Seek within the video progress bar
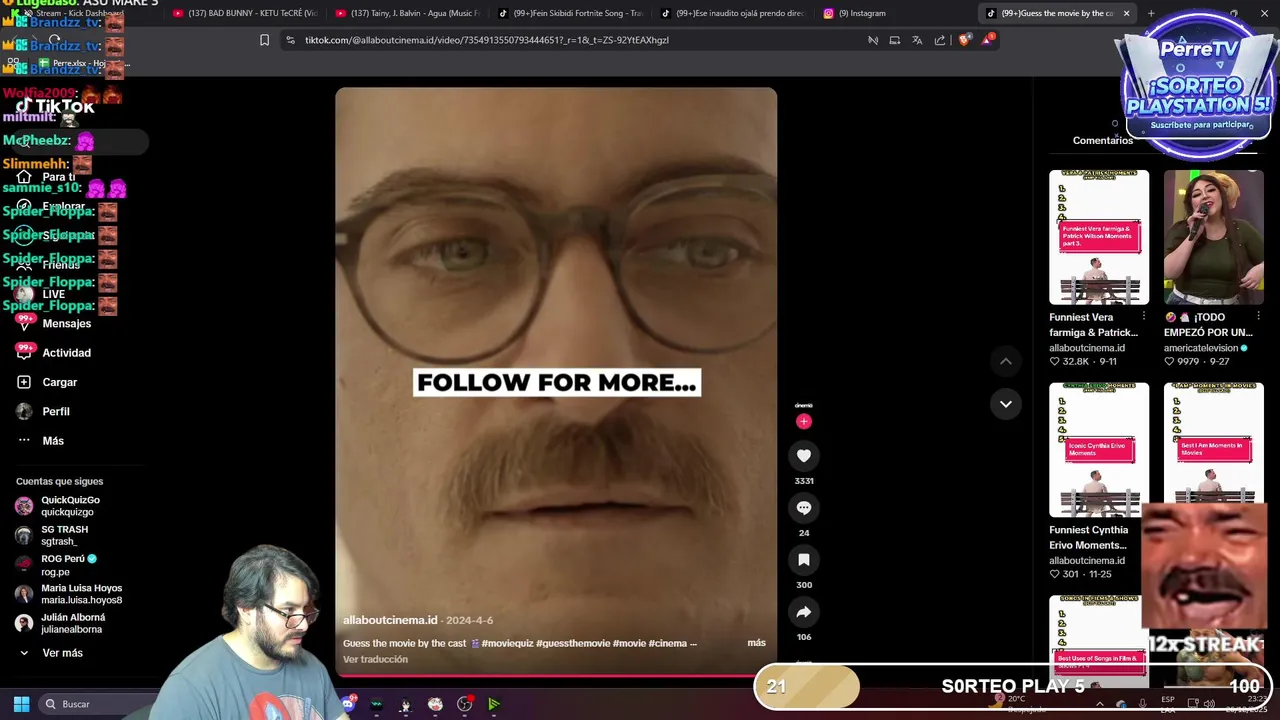The width and height of the screenshot is (1280, 720). (556, 675)
